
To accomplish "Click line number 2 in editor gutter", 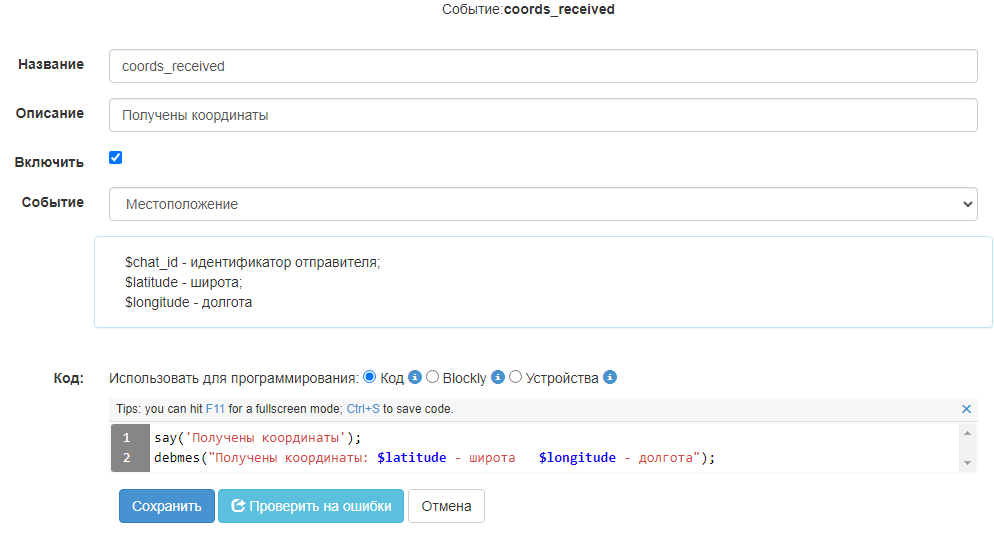I will point(128,458).
